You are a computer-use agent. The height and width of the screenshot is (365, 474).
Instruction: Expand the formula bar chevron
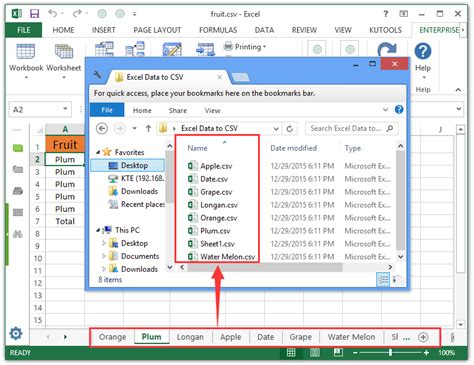459,109
